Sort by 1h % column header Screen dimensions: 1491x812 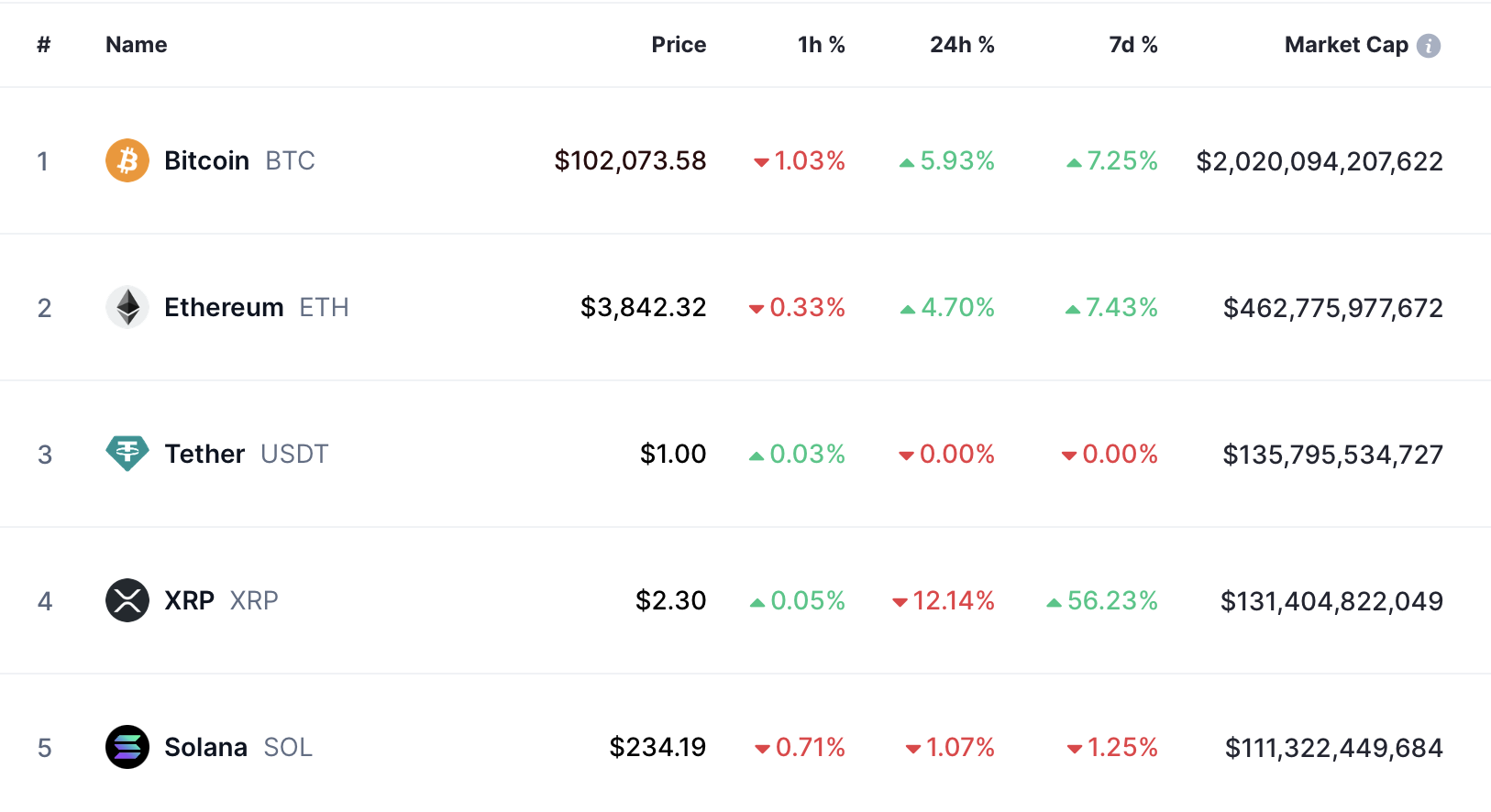tap(821, 45)
